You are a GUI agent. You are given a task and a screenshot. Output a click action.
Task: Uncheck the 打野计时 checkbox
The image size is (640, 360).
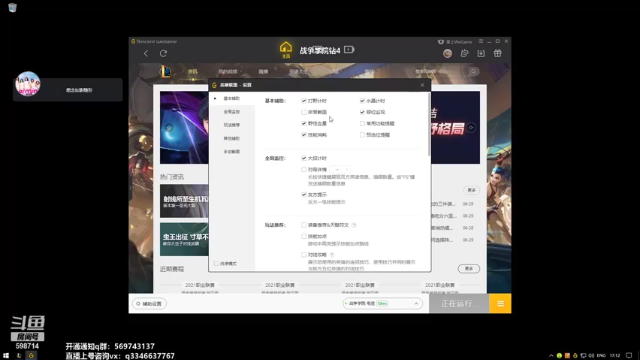(304, 101)
